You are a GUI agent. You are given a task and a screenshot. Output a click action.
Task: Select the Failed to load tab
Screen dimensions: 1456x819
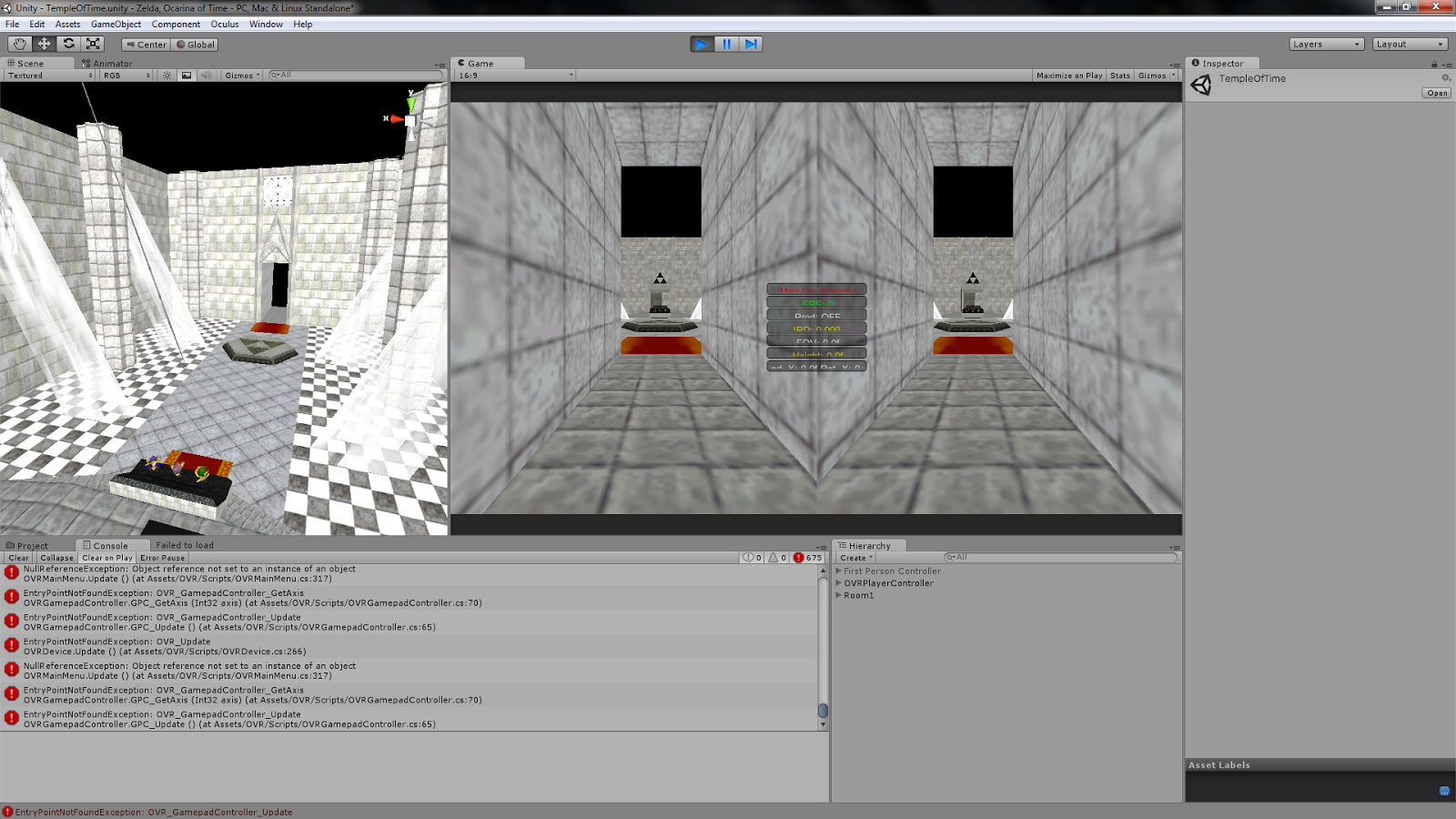(x=185, y=546)
